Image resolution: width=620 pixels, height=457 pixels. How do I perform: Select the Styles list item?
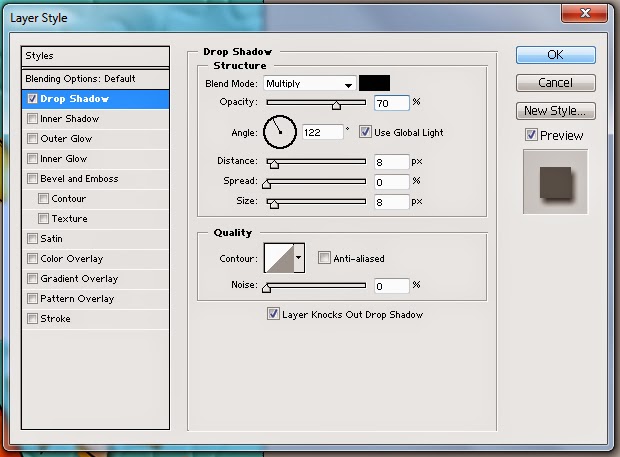[96, 56]
